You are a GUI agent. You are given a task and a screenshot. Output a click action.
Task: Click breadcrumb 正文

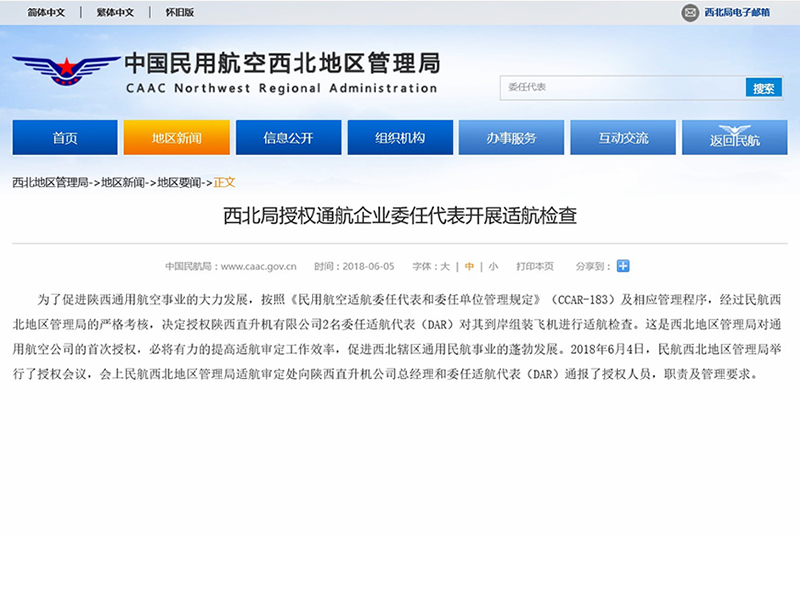tap(224, 182)
